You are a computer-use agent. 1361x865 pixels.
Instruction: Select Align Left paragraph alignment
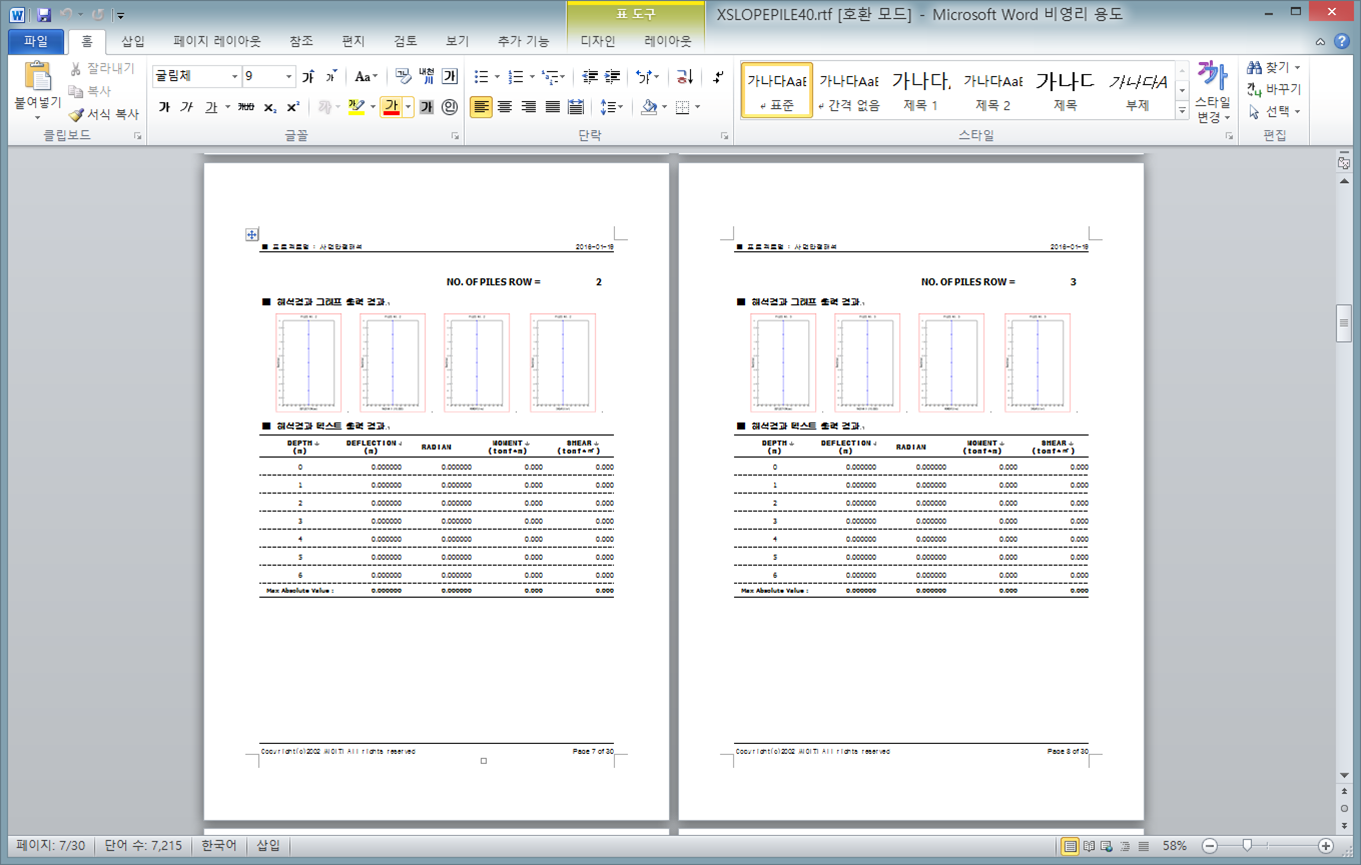click(x=481, y=107)
